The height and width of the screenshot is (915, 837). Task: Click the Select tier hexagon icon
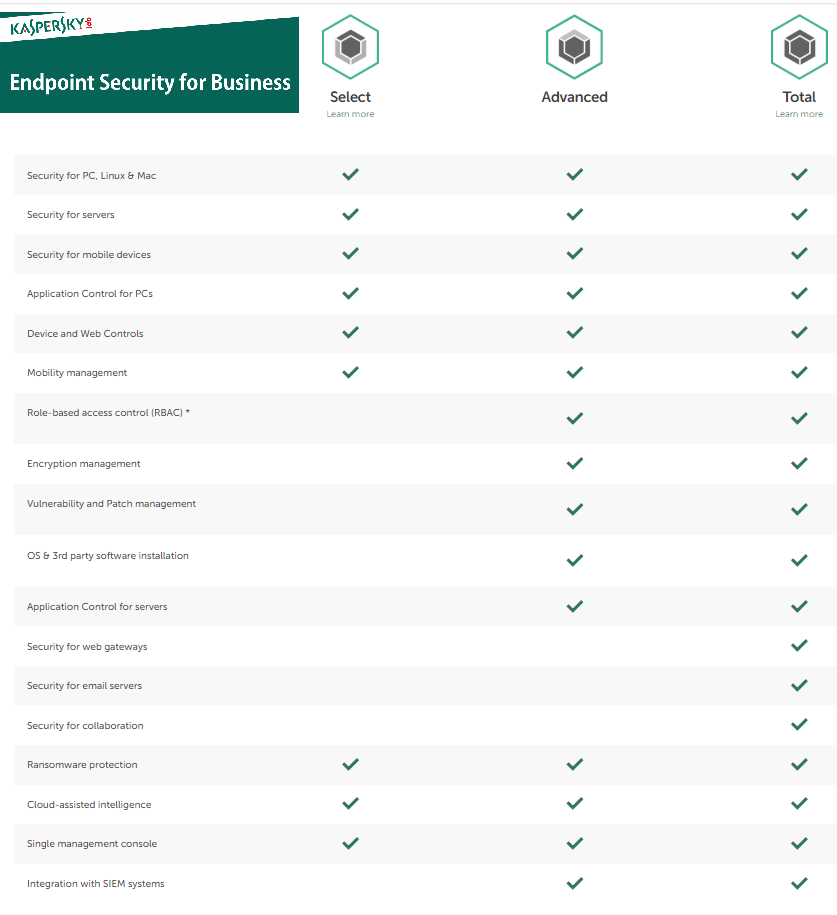[350, 47]
